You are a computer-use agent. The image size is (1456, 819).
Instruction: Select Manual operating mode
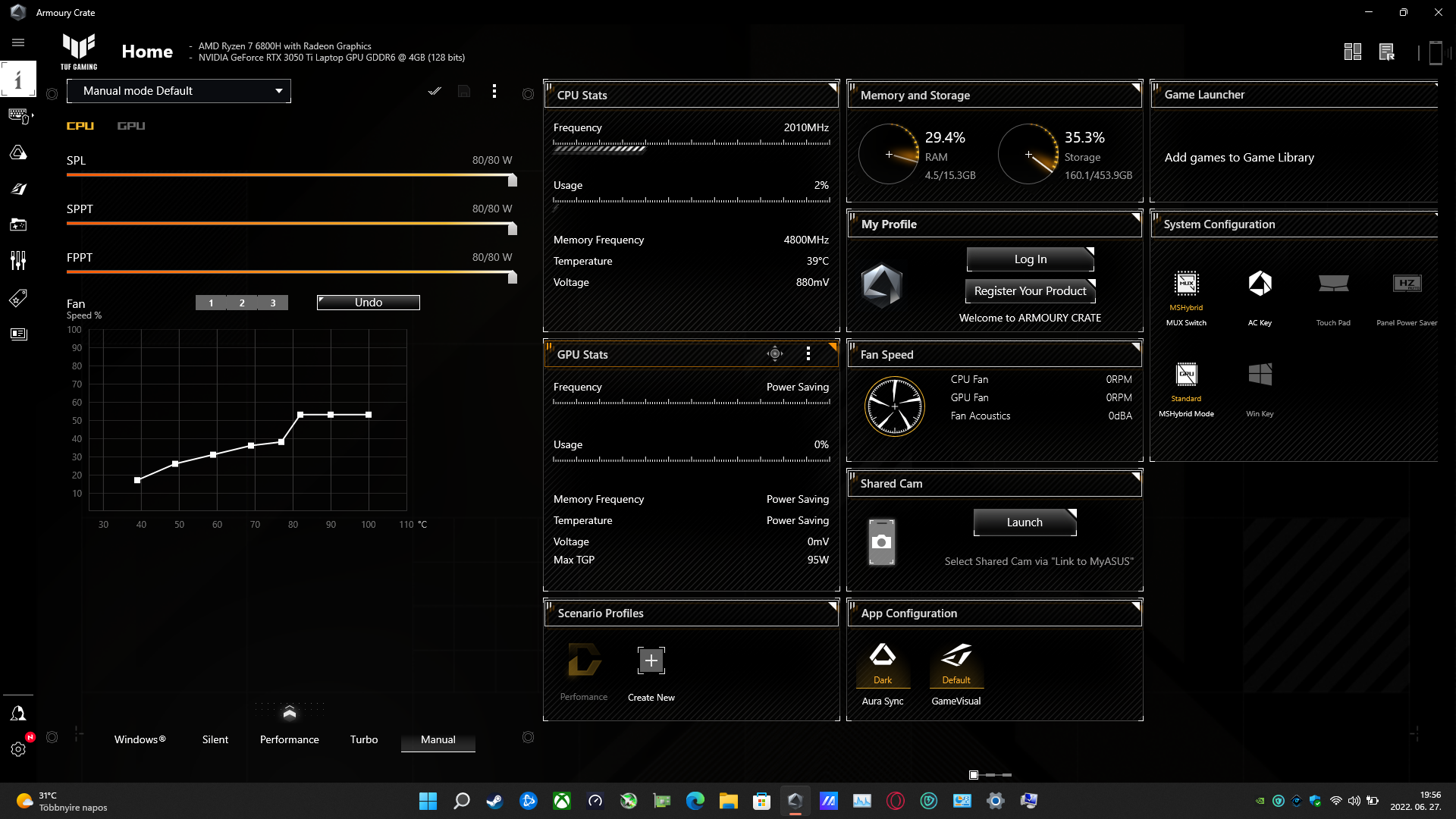tap(438, 739)
